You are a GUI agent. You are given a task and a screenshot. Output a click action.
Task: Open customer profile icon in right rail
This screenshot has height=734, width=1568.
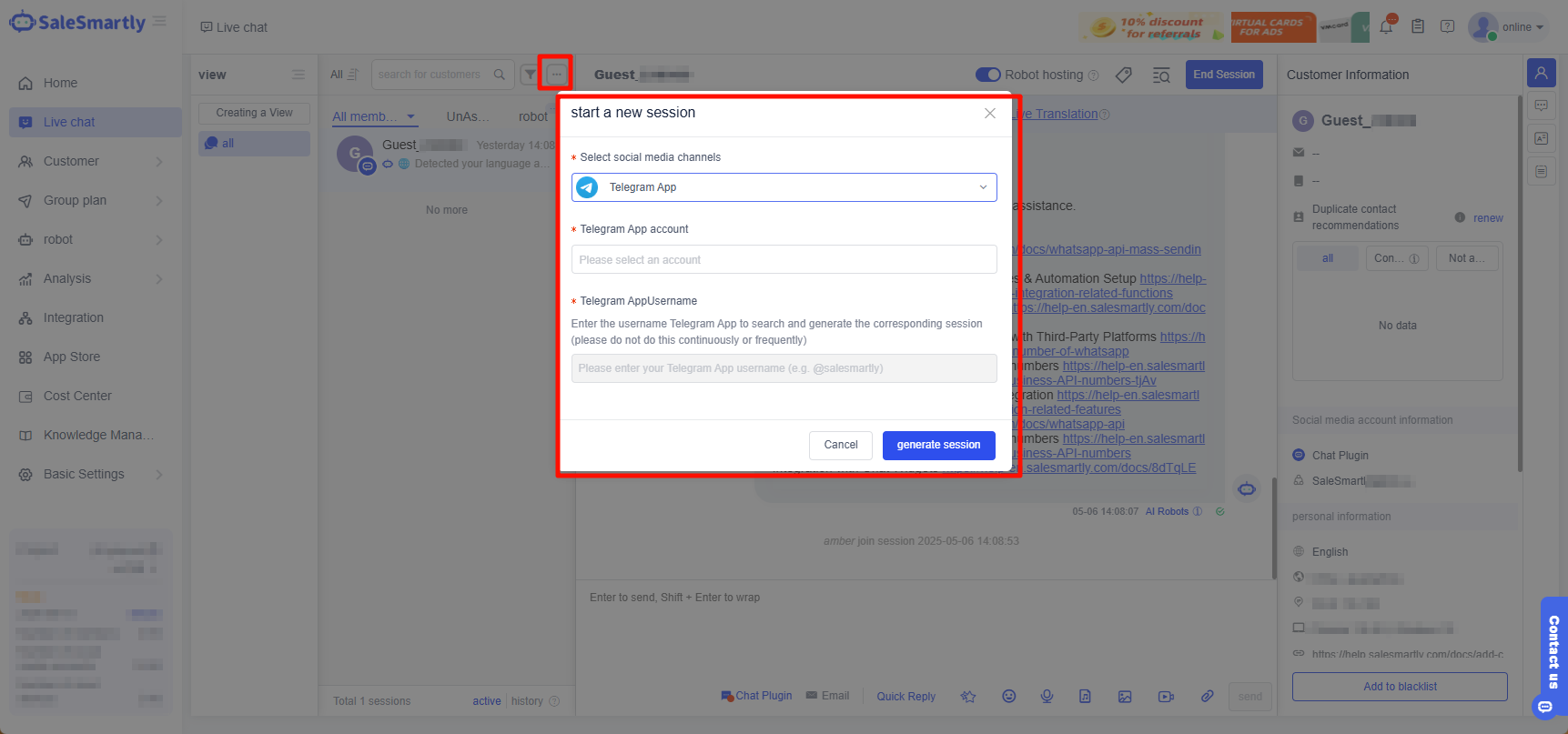1541,73
